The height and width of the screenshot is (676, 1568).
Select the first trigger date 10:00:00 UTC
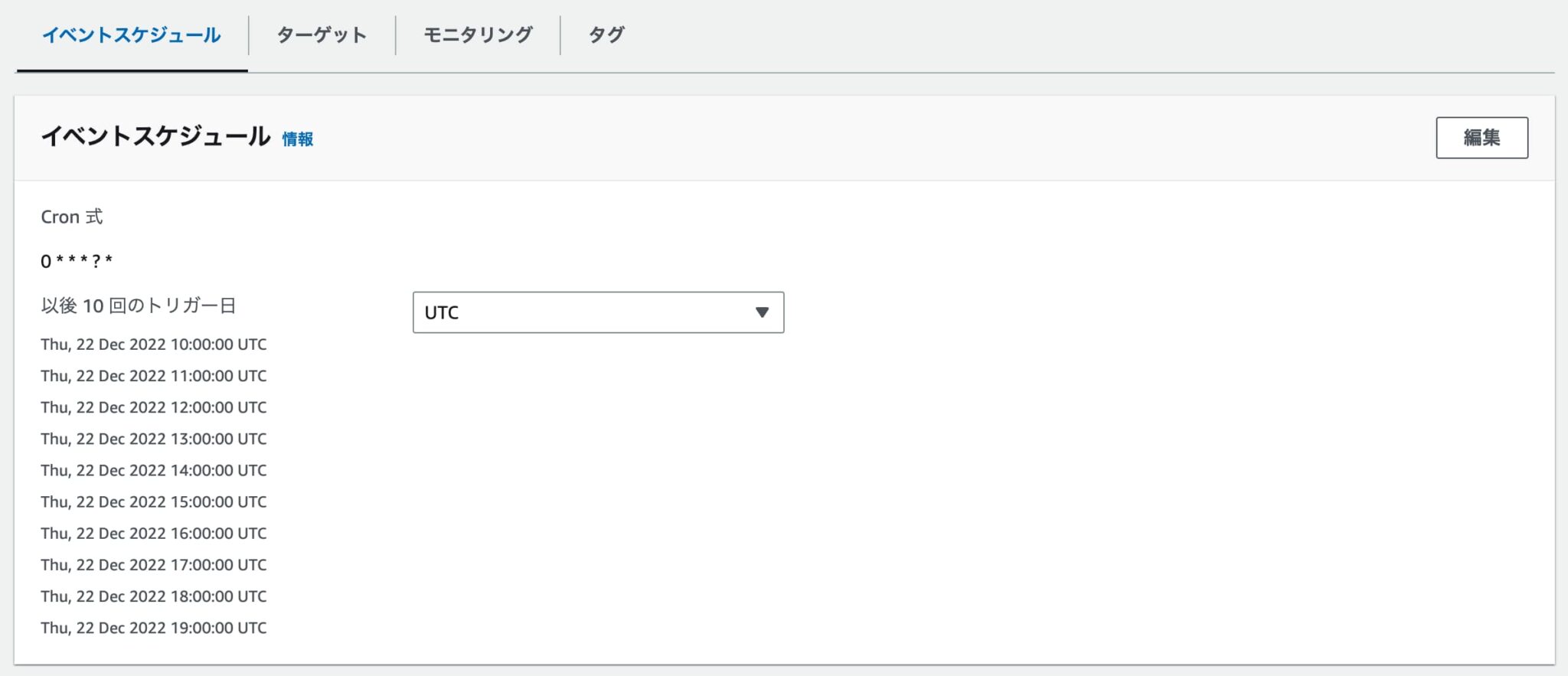(x=153, y=344)
